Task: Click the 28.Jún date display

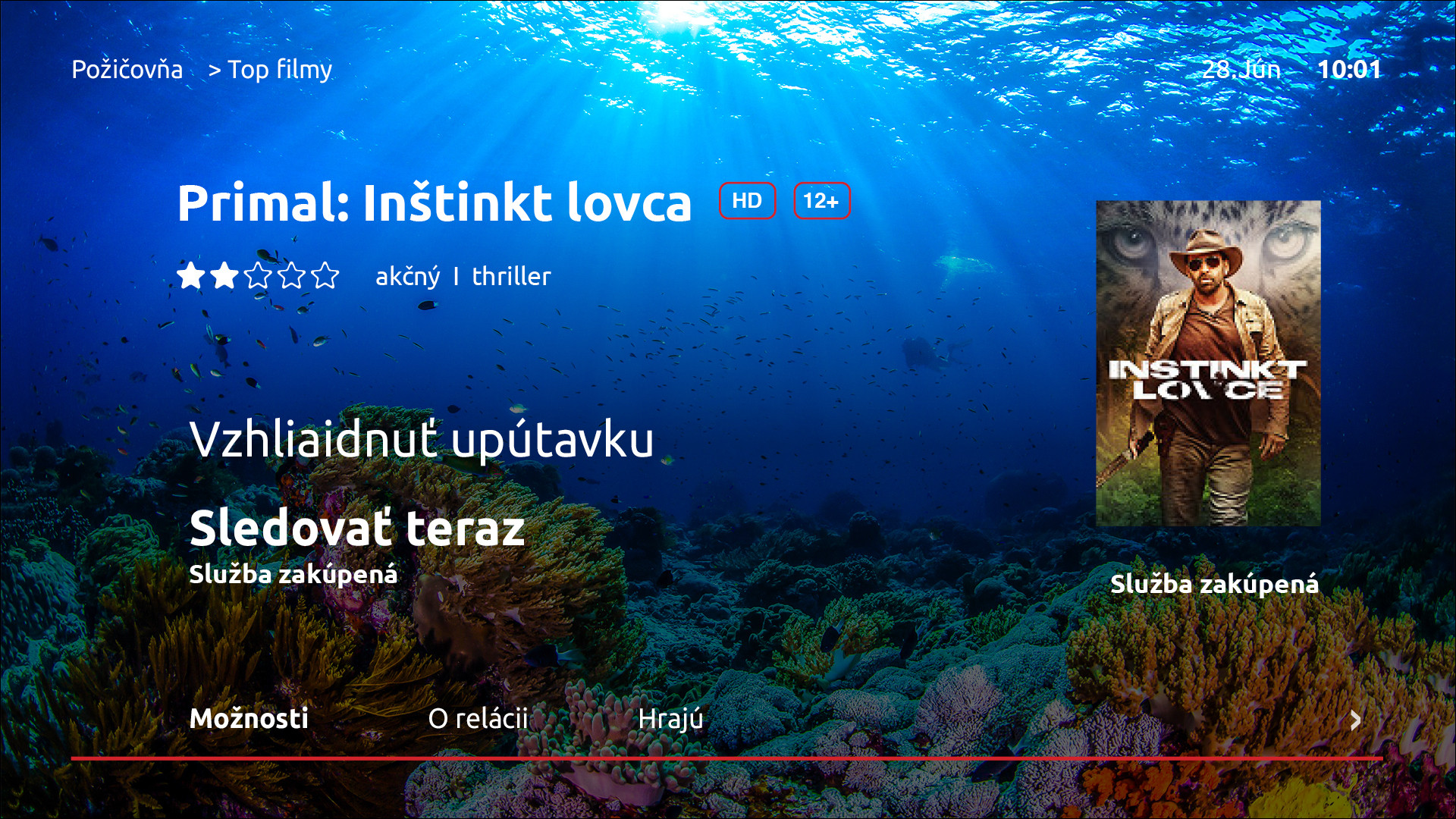Action: pos(1241,70)
